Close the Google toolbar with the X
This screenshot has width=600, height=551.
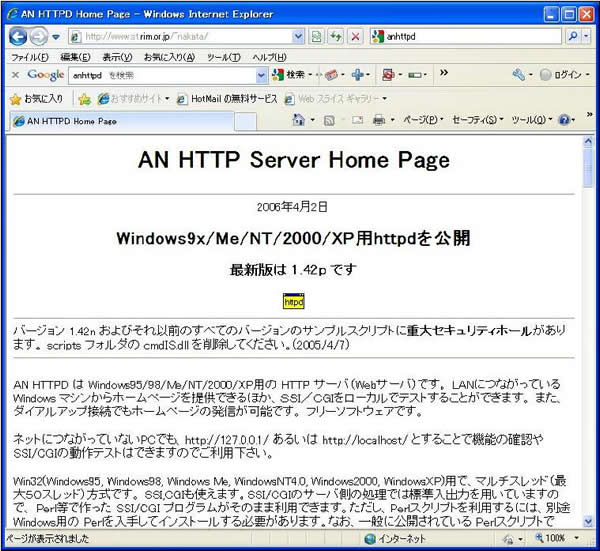[x=15, y=75]
